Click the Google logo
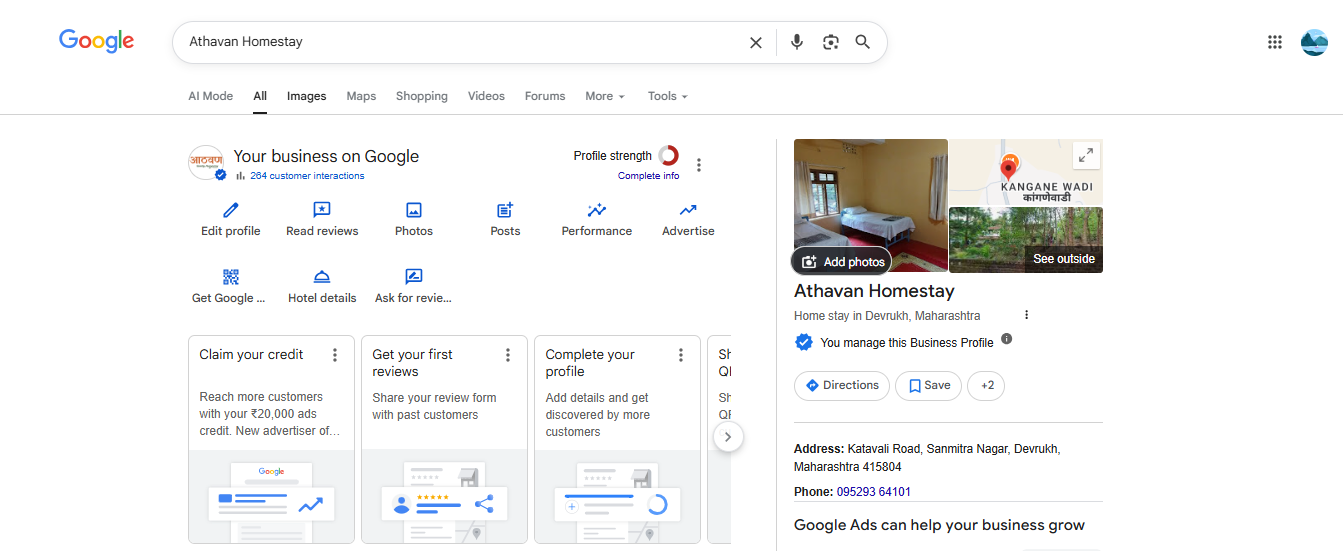 (x=96, y=41)
